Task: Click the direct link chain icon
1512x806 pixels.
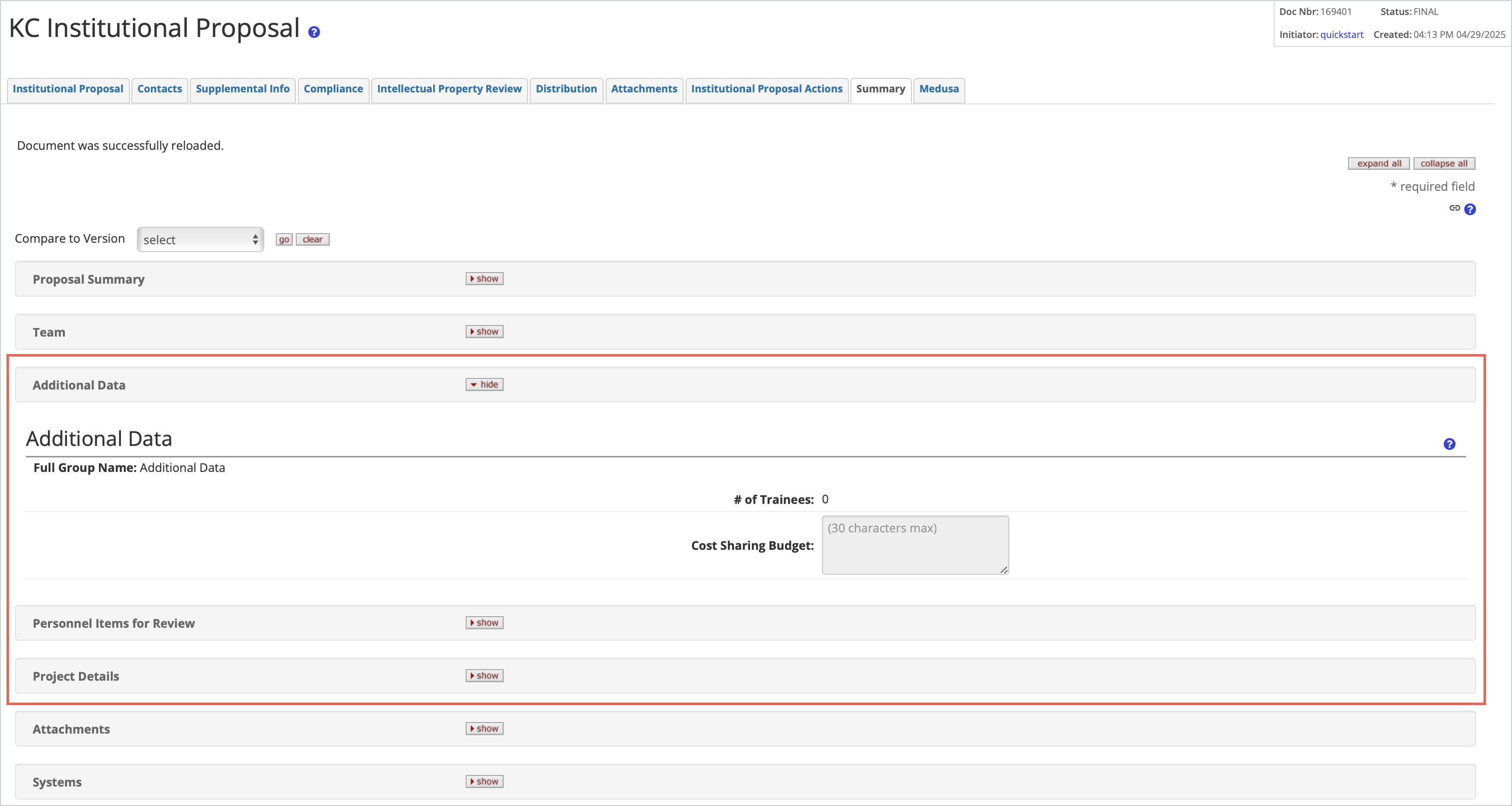Action: click(1455, 209)
